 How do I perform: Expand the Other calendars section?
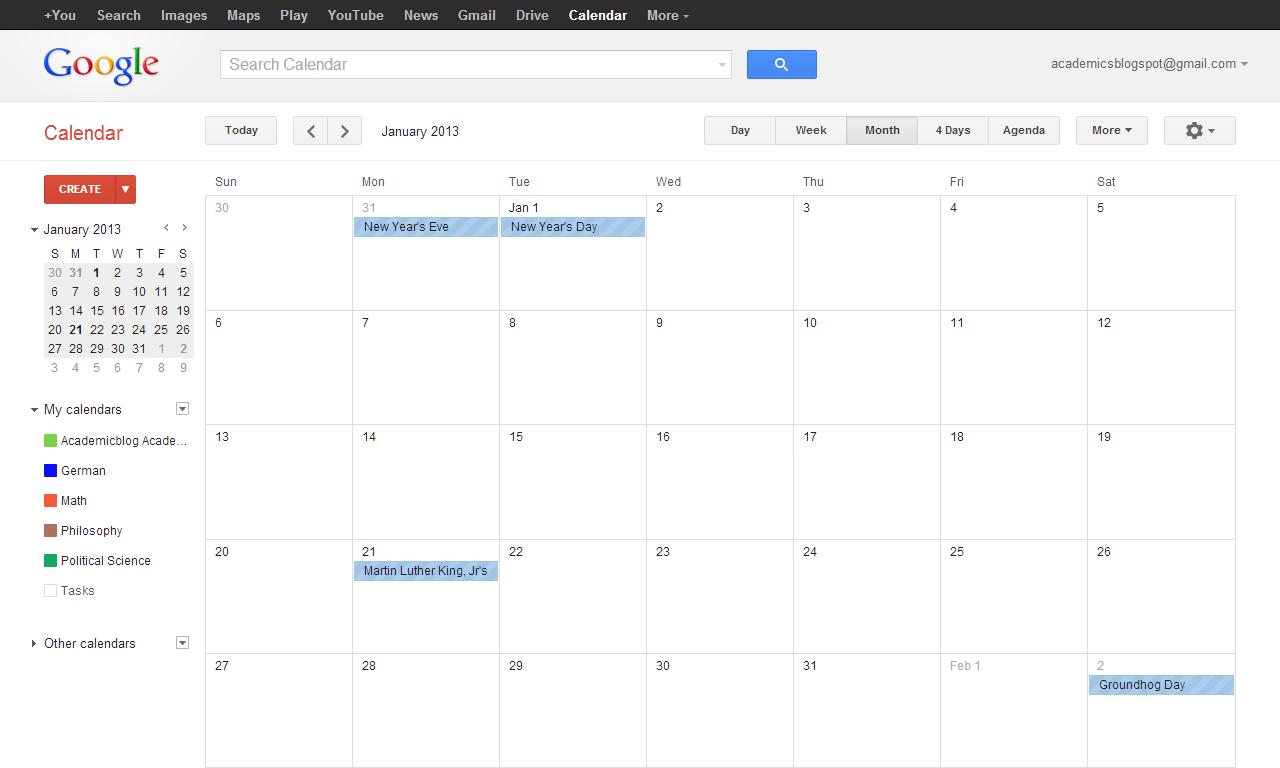[34, 643]
